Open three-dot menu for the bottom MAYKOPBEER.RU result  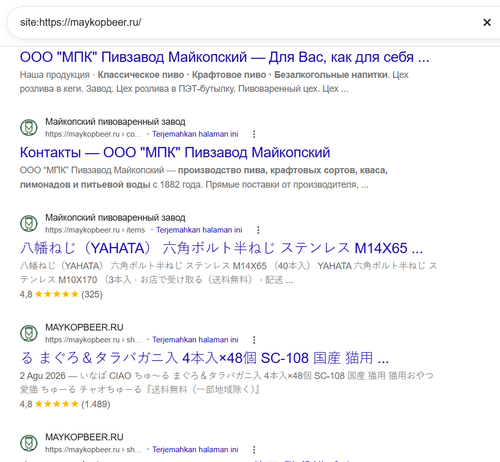254,449
